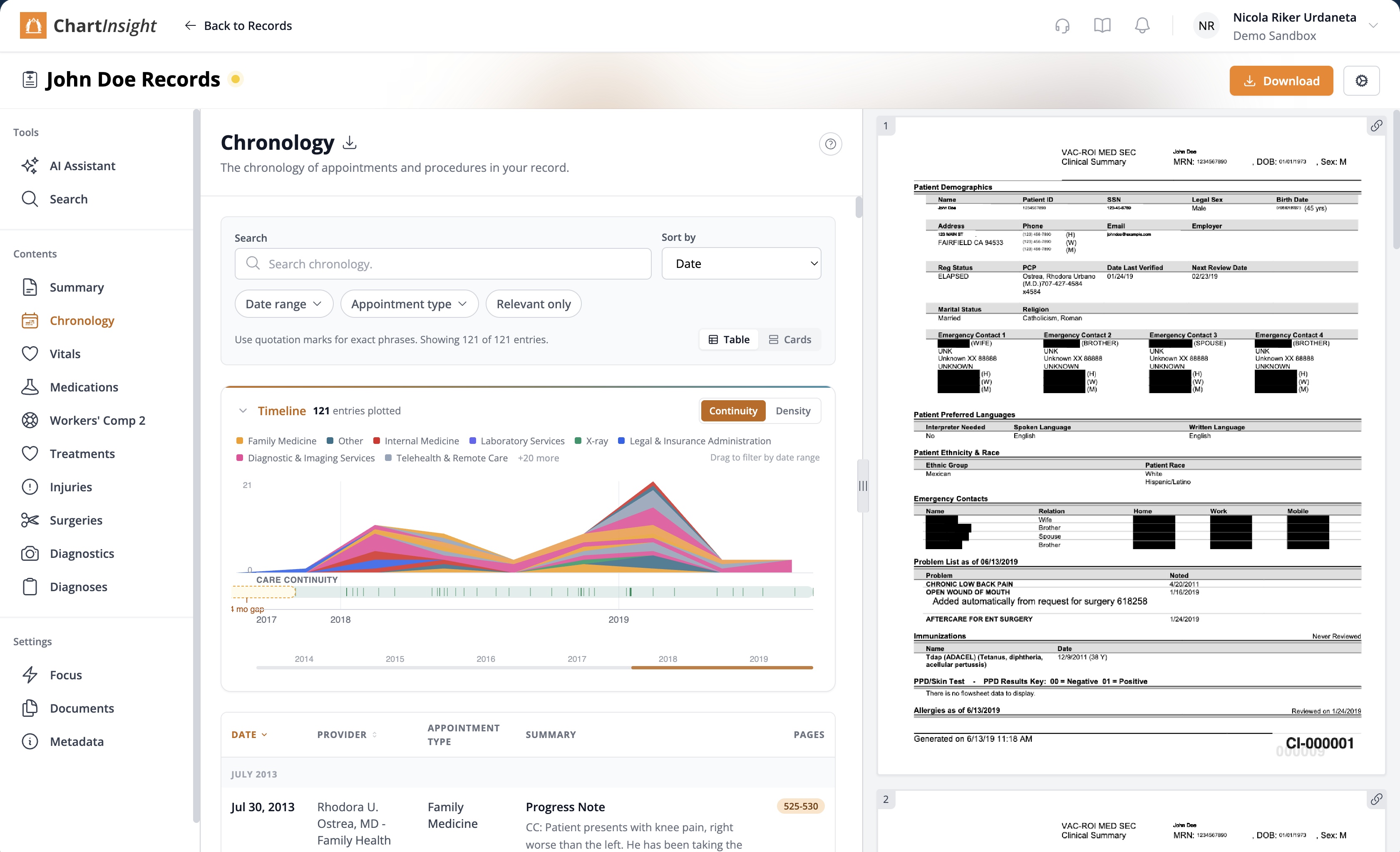Image resolution: width=1400 pixels, height=852 pixels.
Task: Toggle Family Medicine legend series
Action: (x=276, y=441)
